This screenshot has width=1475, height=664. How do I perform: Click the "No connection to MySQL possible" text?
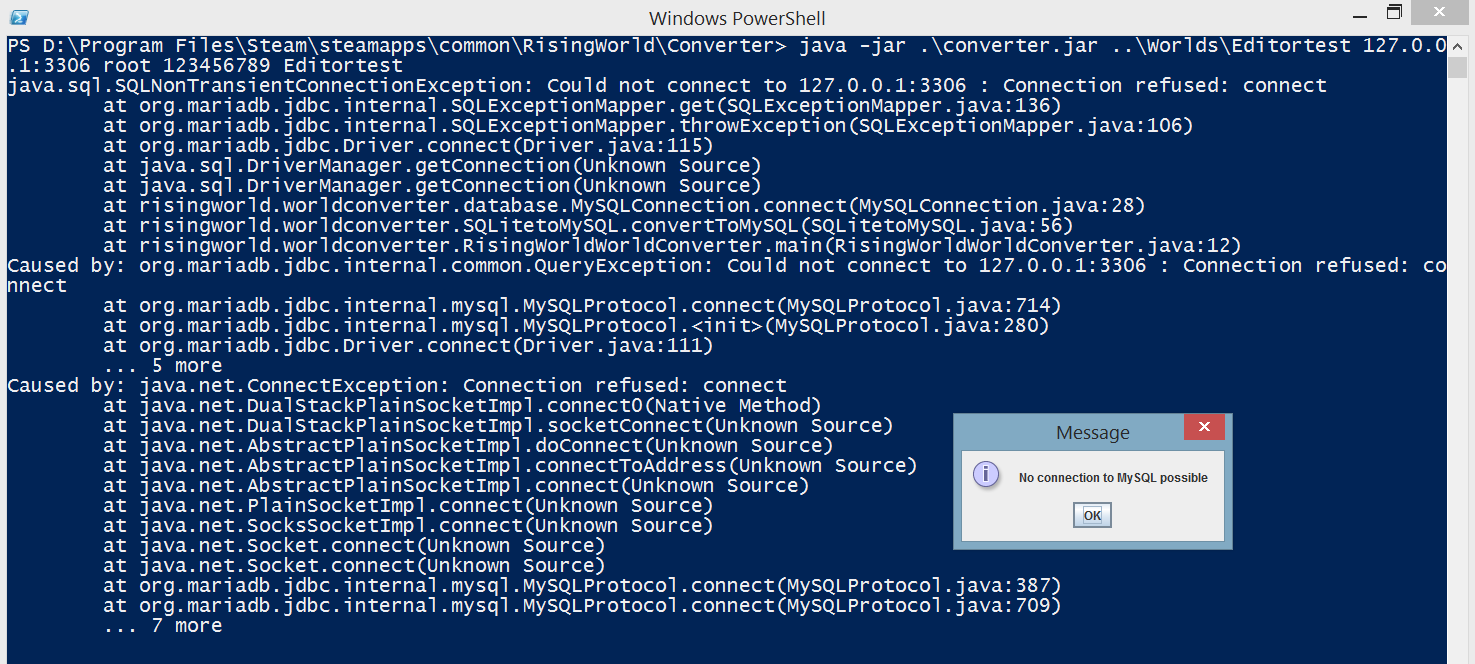tap(1113, 478)
